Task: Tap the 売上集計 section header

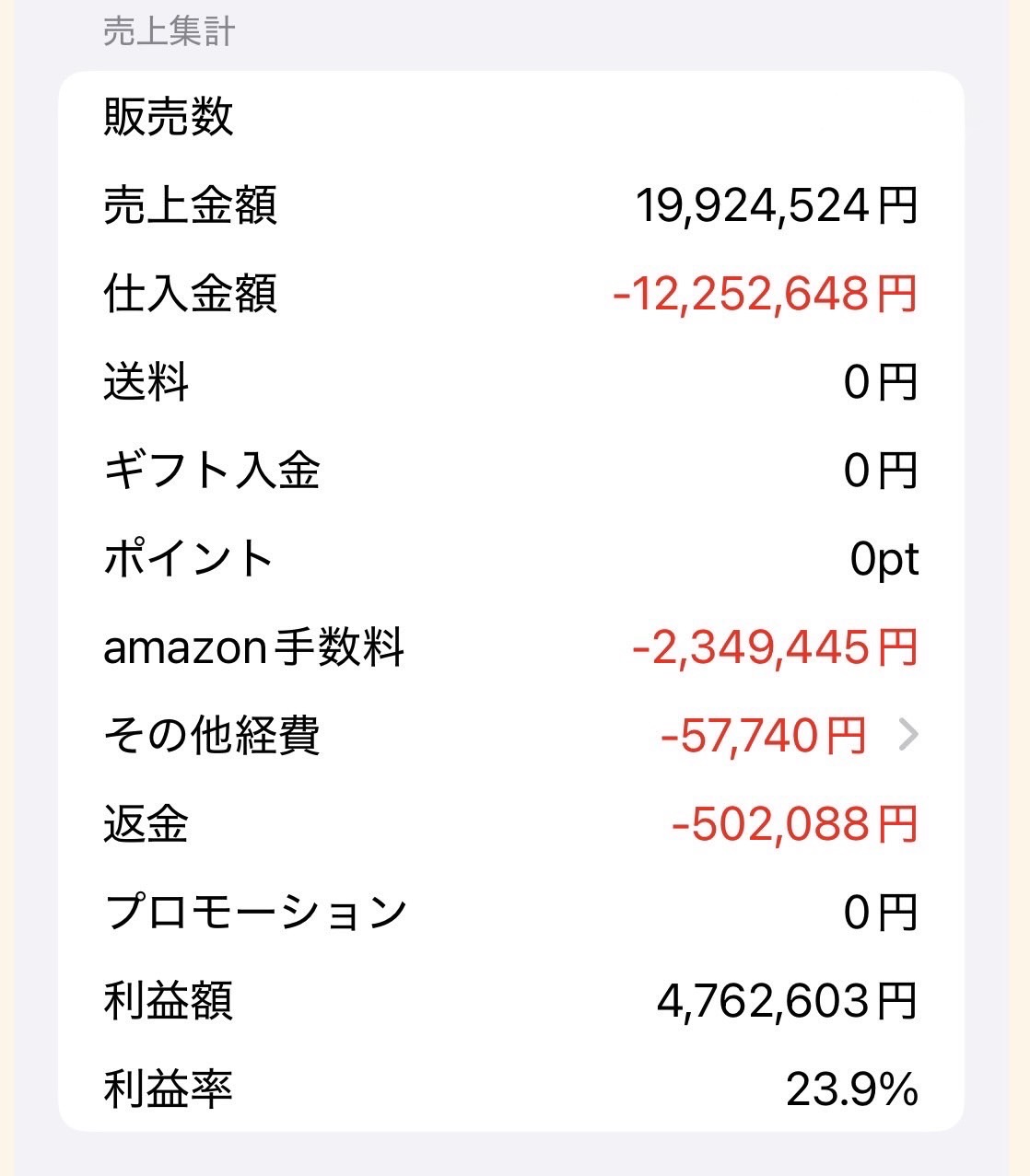Action: pyautogui.click(x=170, y=31)
